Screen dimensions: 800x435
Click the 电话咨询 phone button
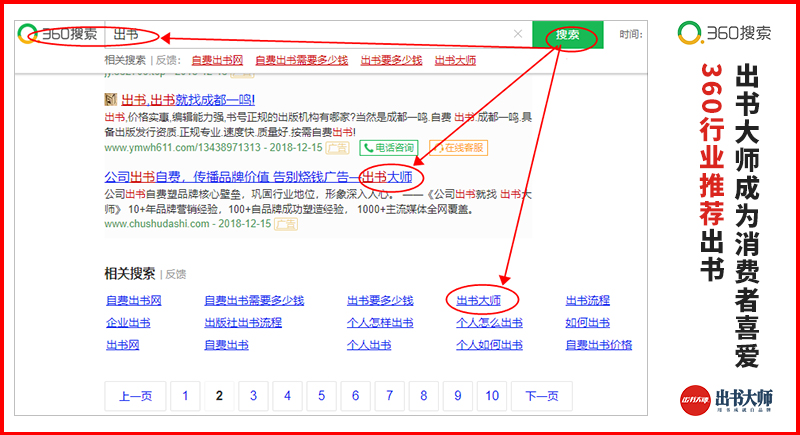point(389,147)
